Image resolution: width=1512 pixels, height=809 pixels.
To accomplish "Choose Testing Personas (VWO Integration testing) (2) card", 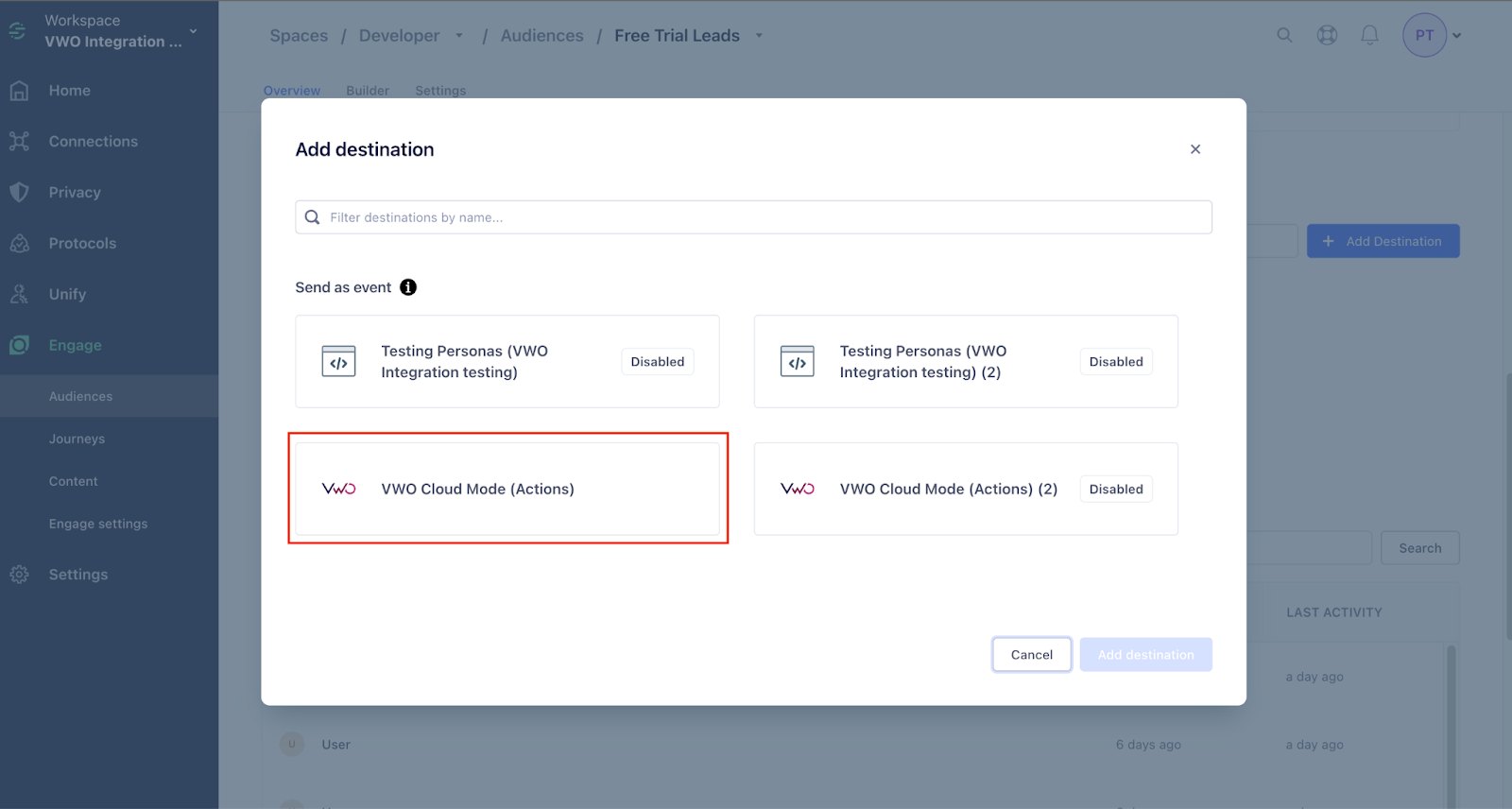I will click(966, 361).
